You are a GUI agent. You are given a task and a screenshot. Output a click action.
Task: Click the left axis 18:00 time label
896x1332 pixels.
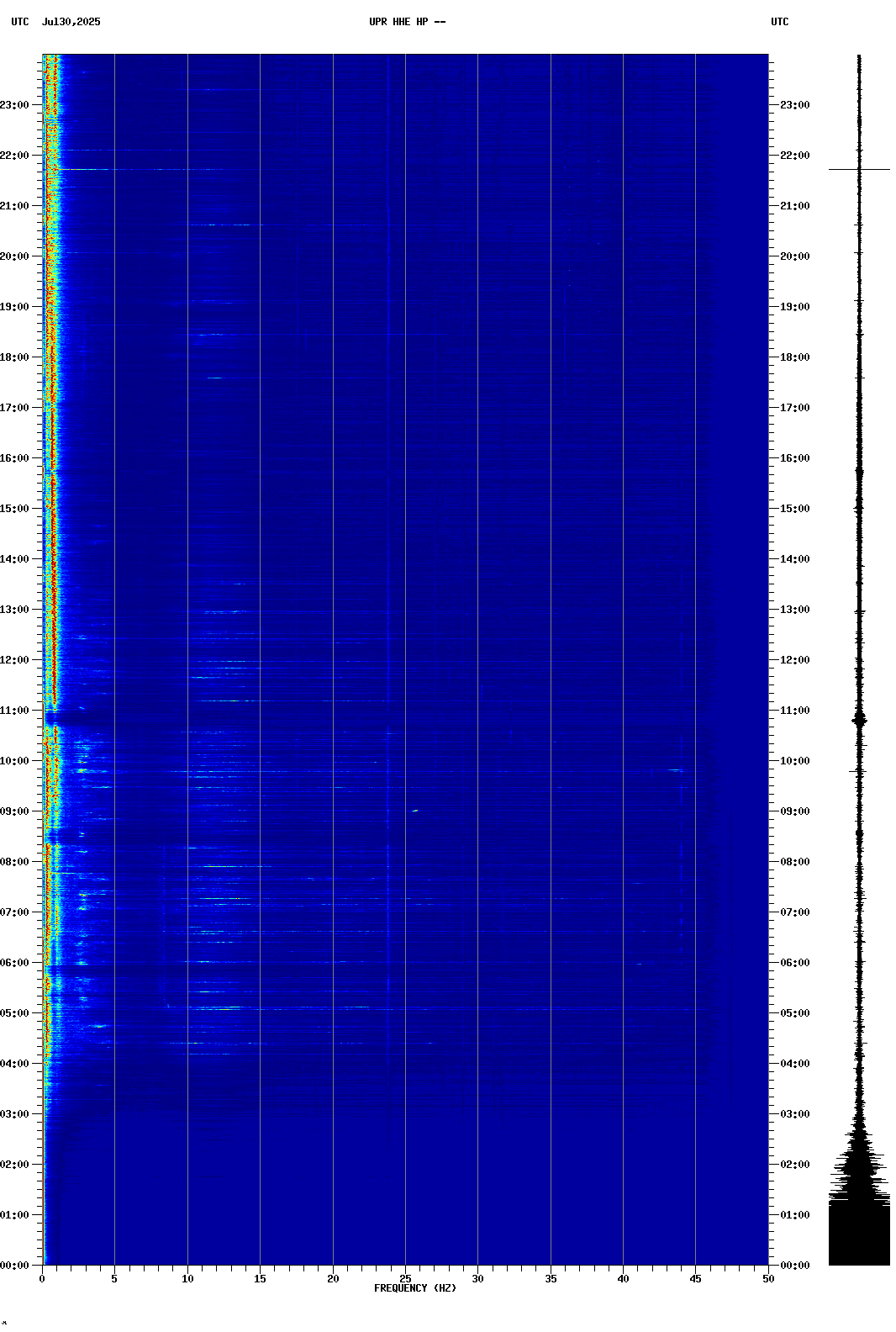pyautogui.click(x=14, y=357)
